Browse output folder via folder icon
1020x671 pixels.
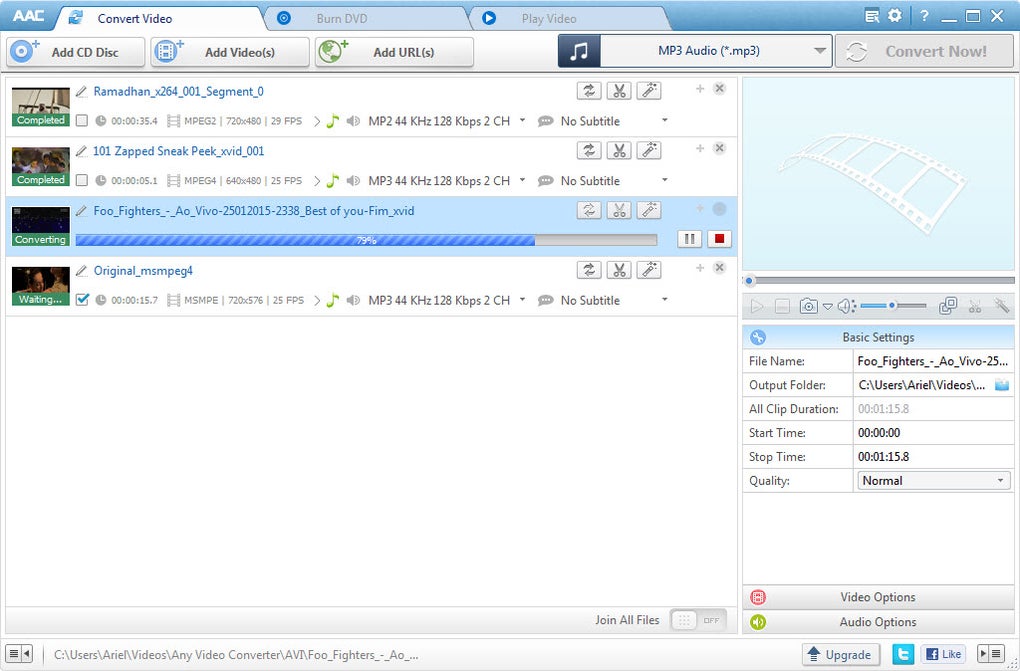(x=1002, y=385)
